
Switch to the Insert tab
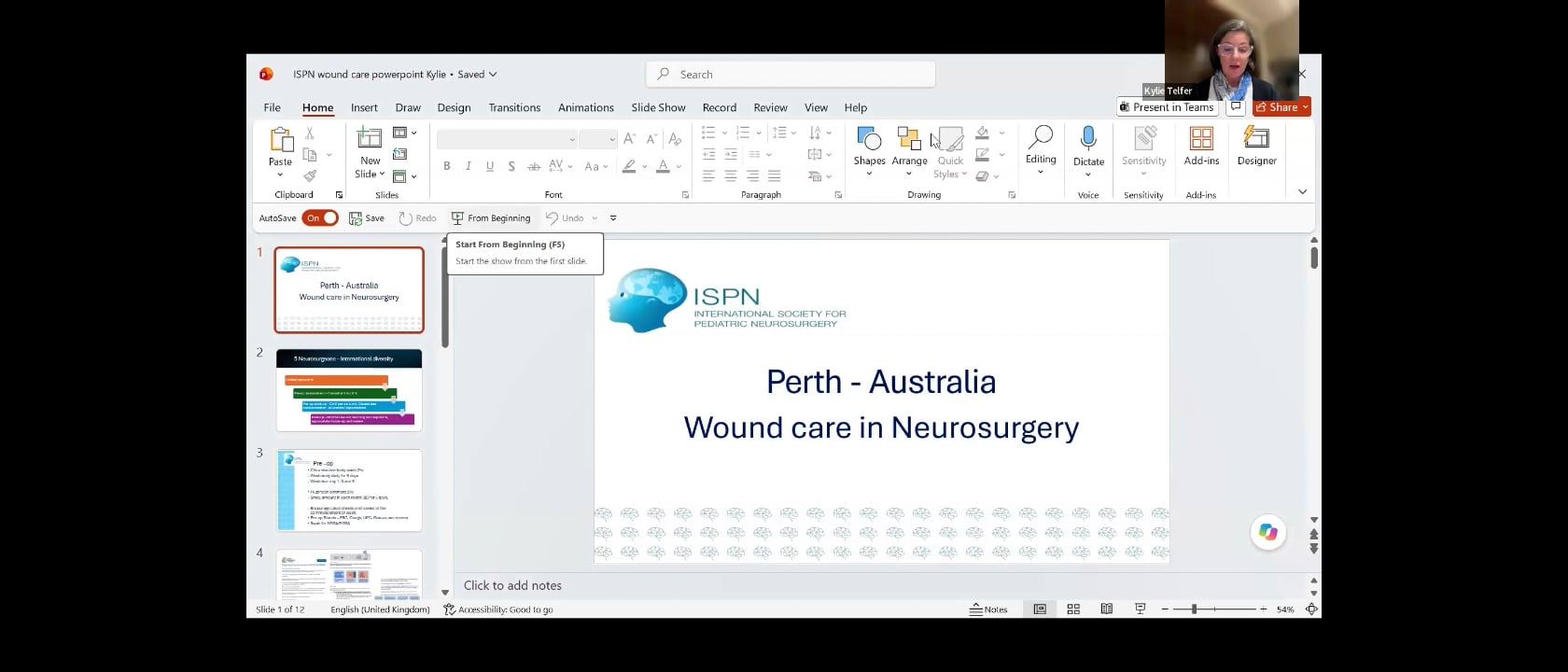coord(364,107)
